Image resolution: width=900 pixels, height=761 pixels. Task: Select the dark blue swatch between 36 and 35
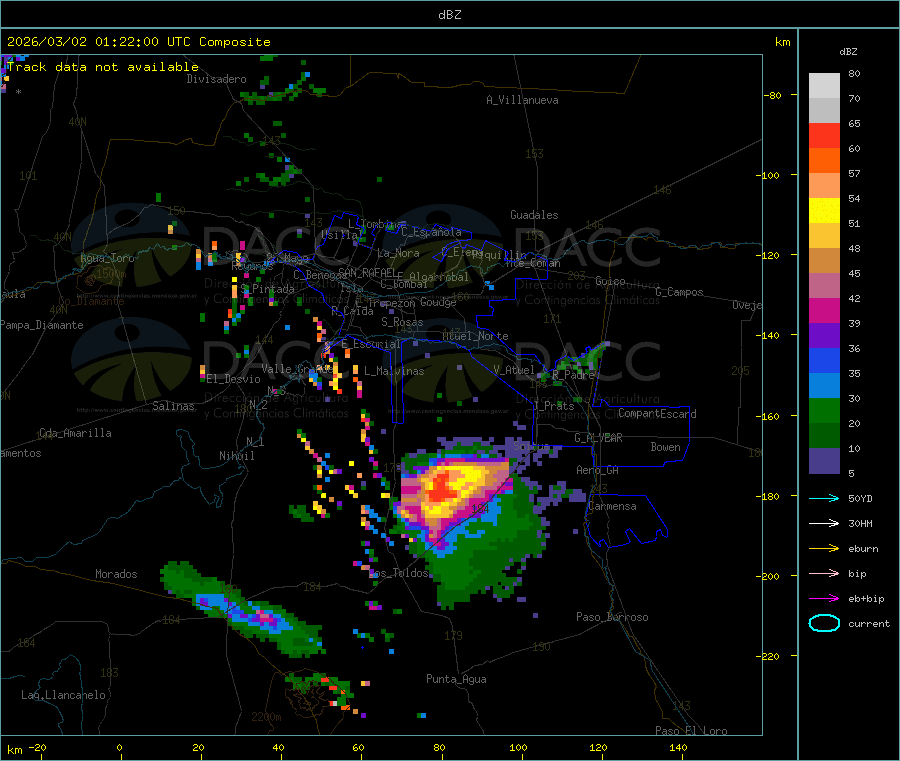824,360
